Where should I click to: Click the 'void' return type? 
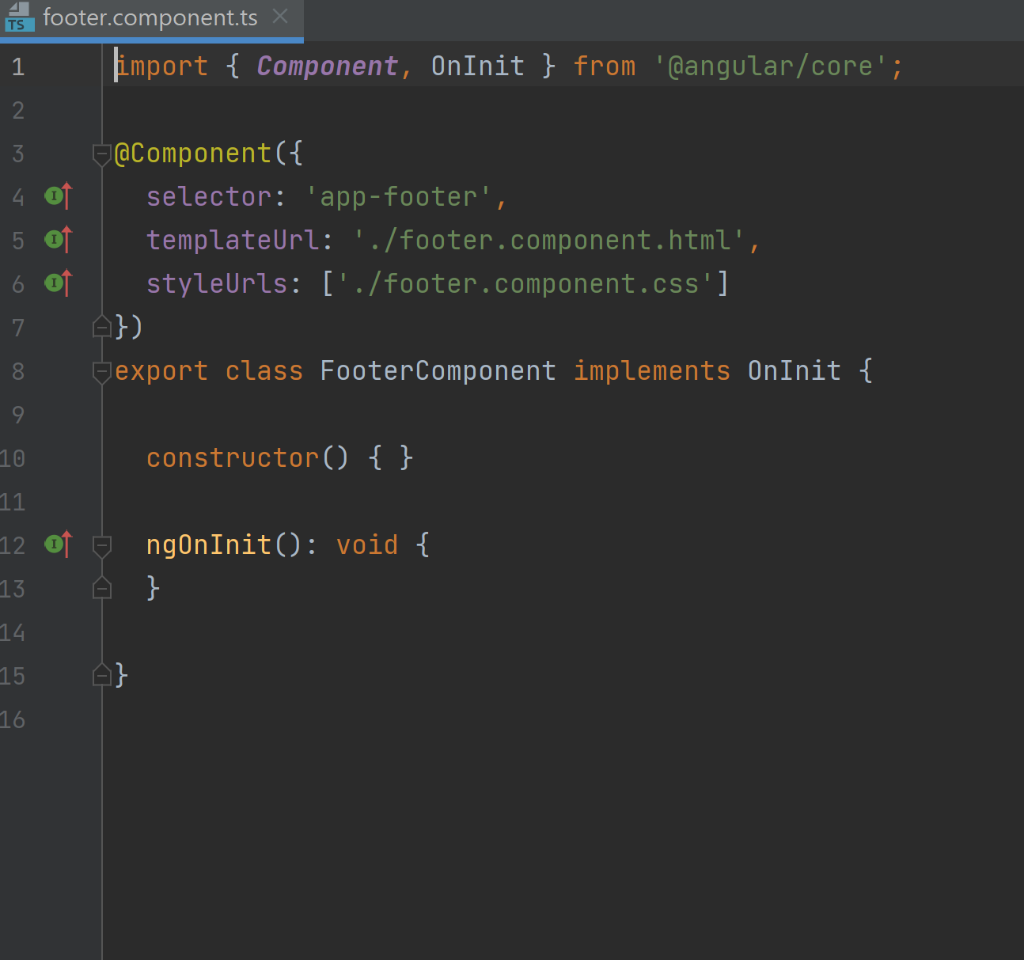pyautogui.click(x=367, y=545)
